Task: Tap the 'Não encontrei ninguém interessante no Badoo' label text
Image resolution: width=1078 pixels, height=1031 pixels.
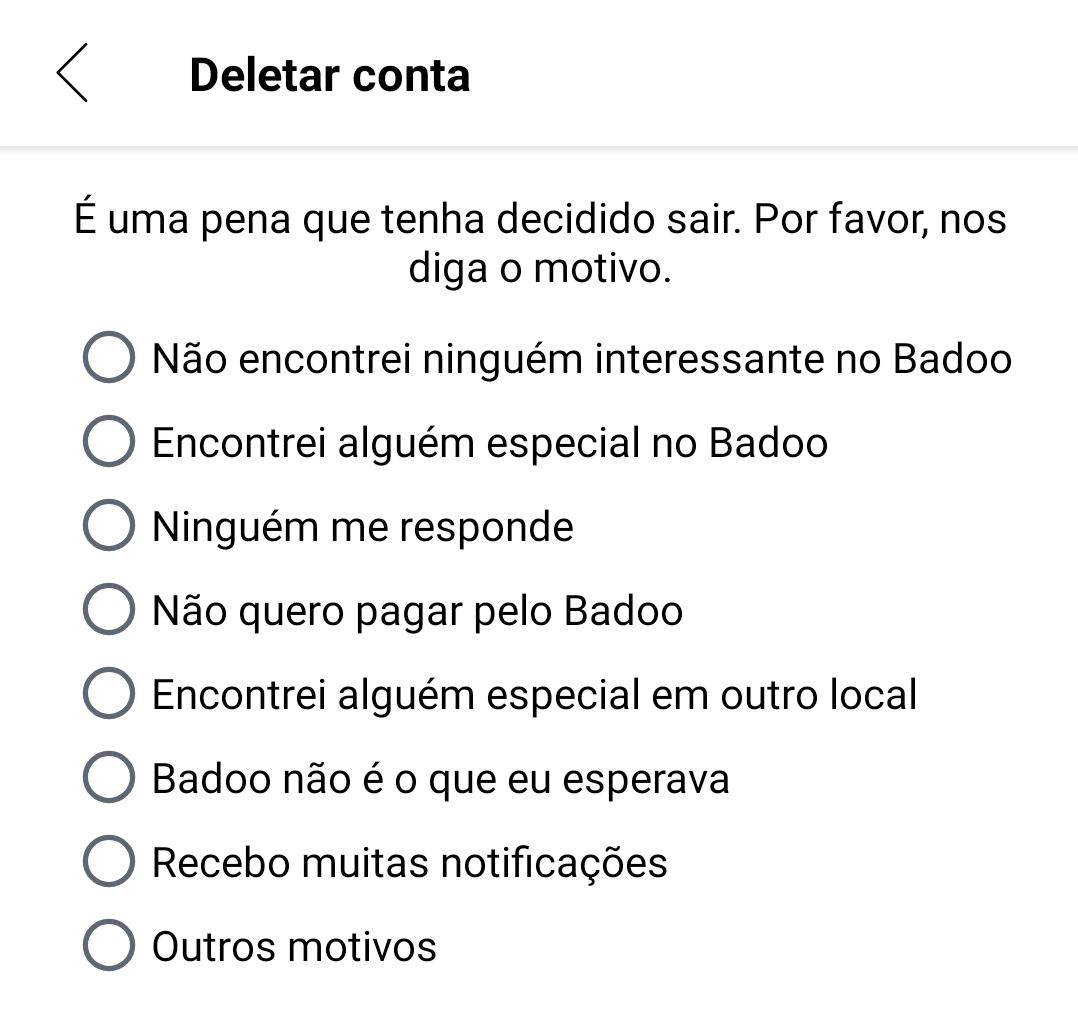Action: pos(582,359)
